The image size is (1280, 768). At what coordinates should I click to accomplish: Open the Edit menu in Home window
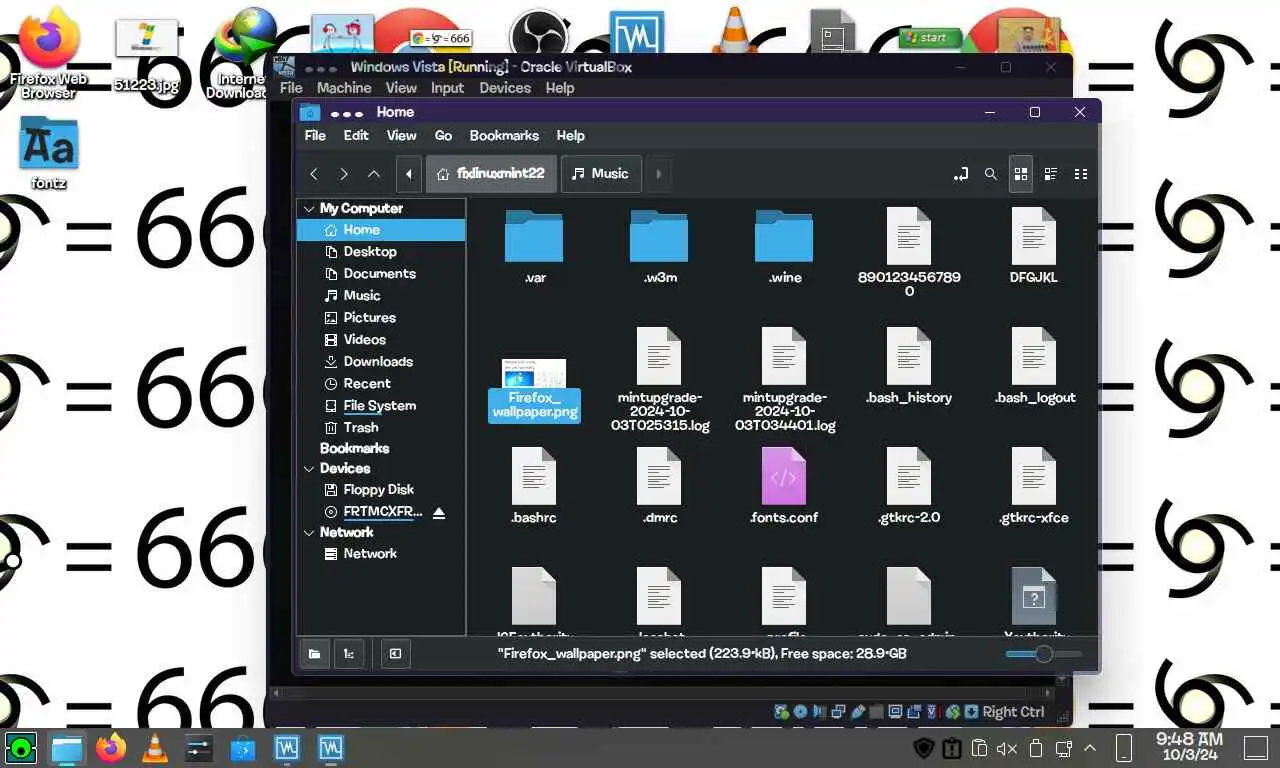pos(356,136)
